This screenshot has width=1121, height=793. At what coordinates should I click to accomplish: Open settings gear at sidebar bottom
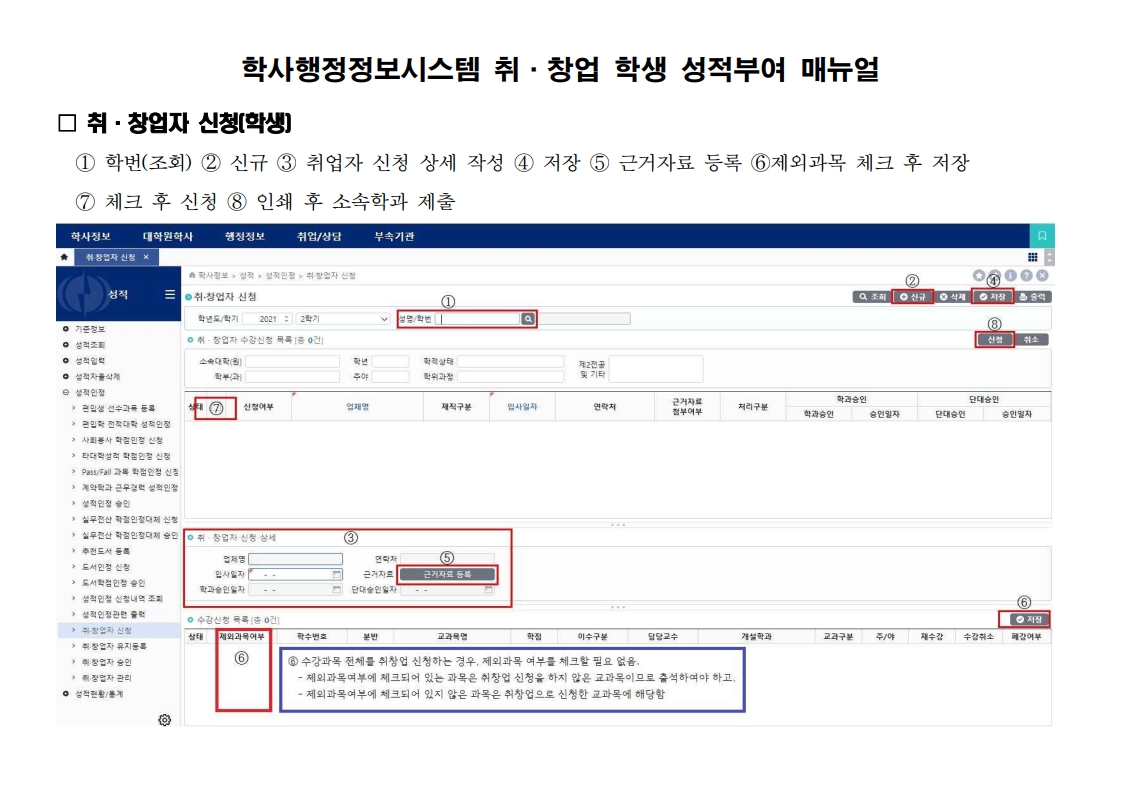tap(164, 720)
